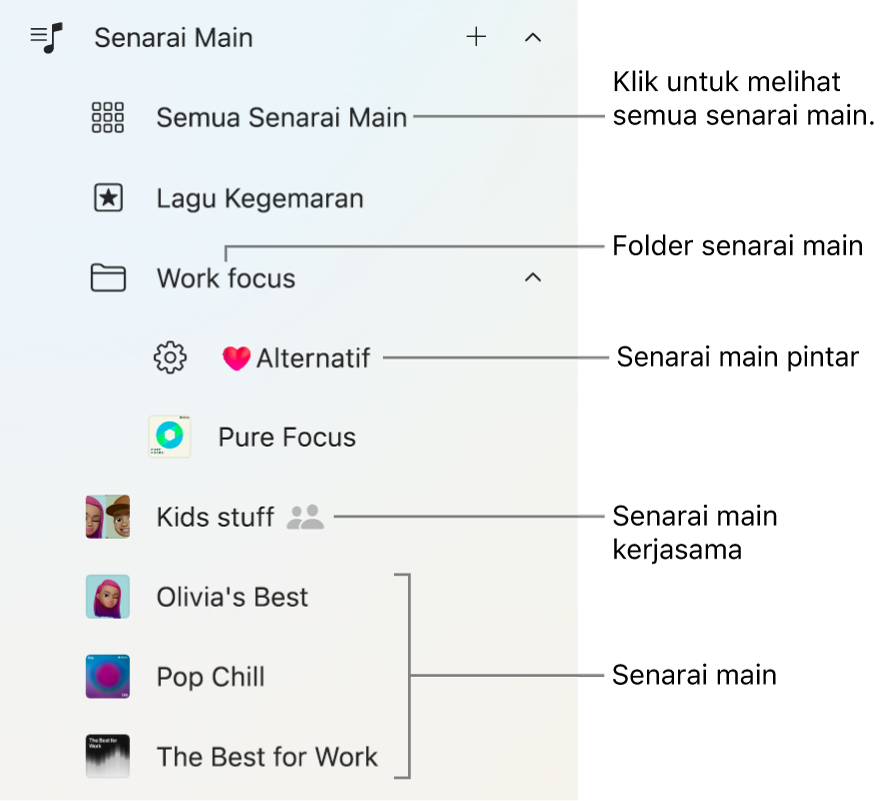Click the Pop Chill cover thumbnail
The image size is (883, 801).
108,677
